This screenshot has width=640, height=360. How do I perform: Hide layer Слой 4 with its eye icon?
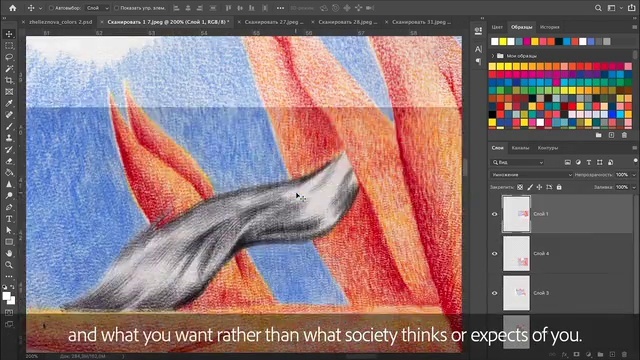[x=495, y=253]
